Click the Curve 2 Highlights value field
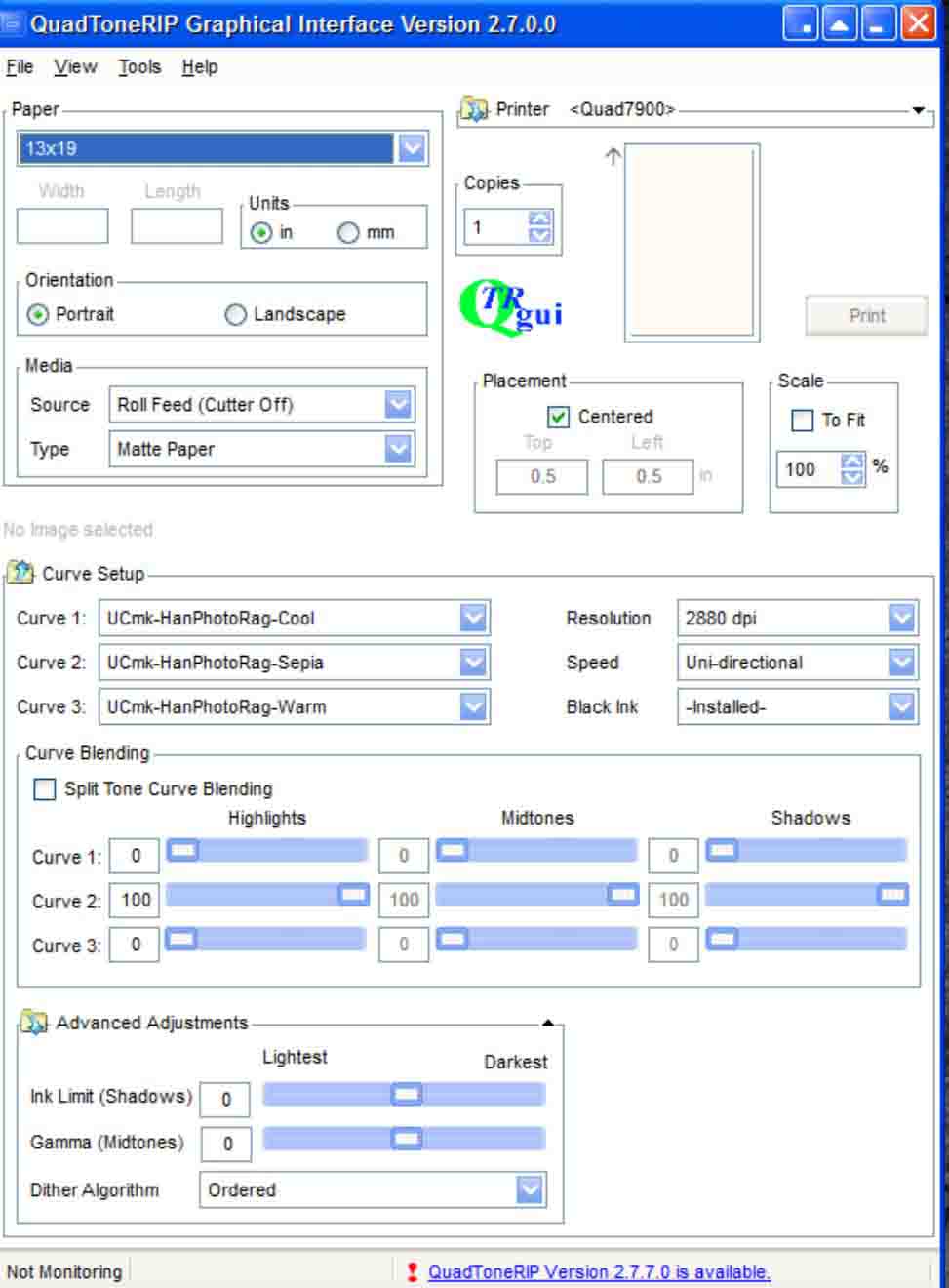This screenshot has height=1288, width=949. tap(135, 901)
